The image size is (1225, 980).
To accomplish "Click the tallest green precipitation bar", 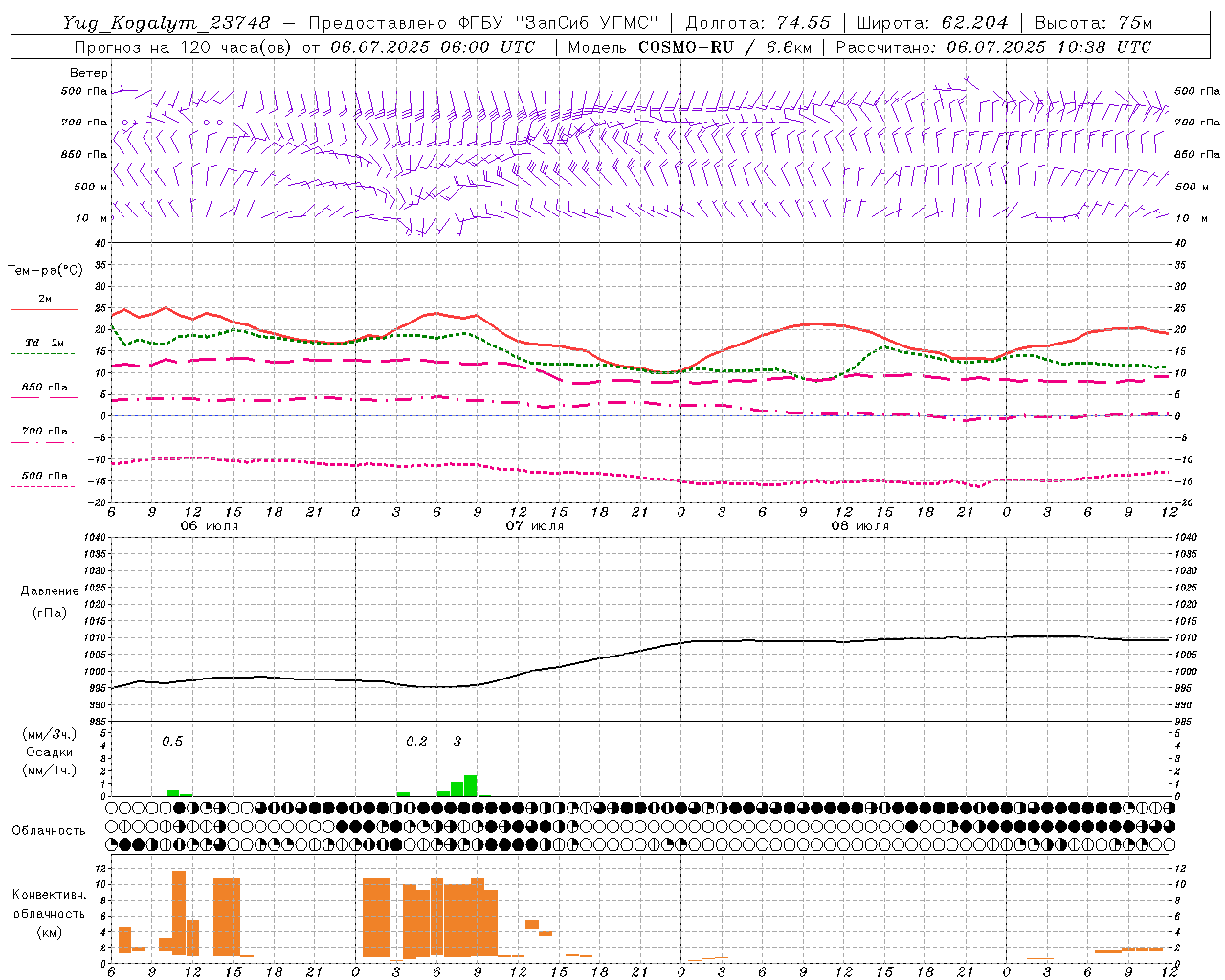I will (x=470, y=786).
